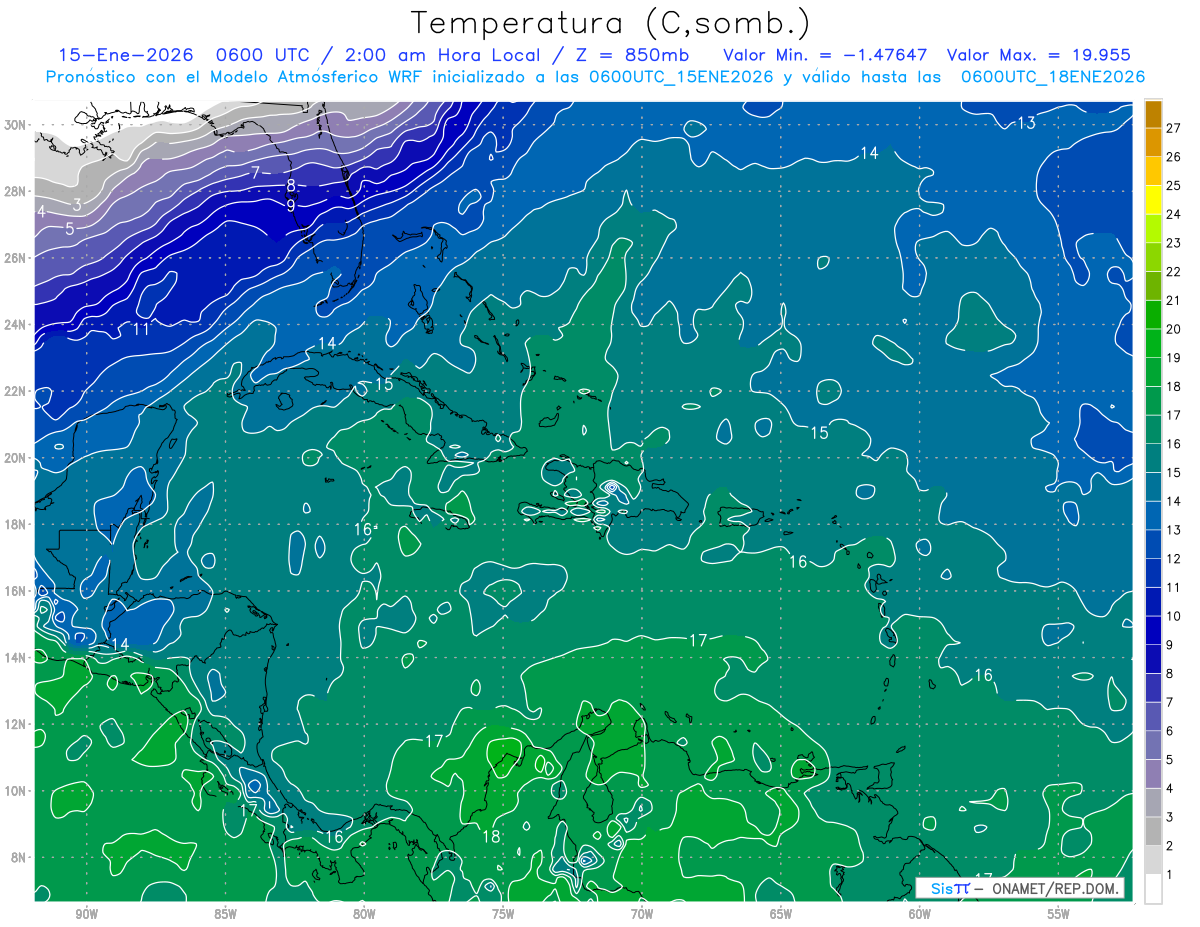Click the latitude axis label "16N"
1200x927 pixels.
(x=16, y=591)
